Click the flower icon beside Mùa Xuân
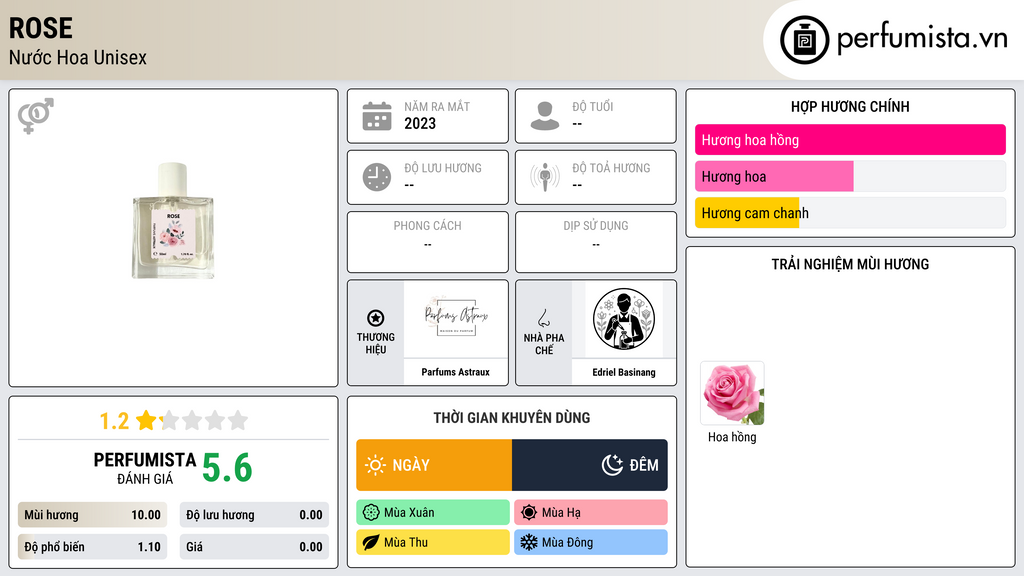This screenshot has height=576, width=1024. [x=371, y=513]
